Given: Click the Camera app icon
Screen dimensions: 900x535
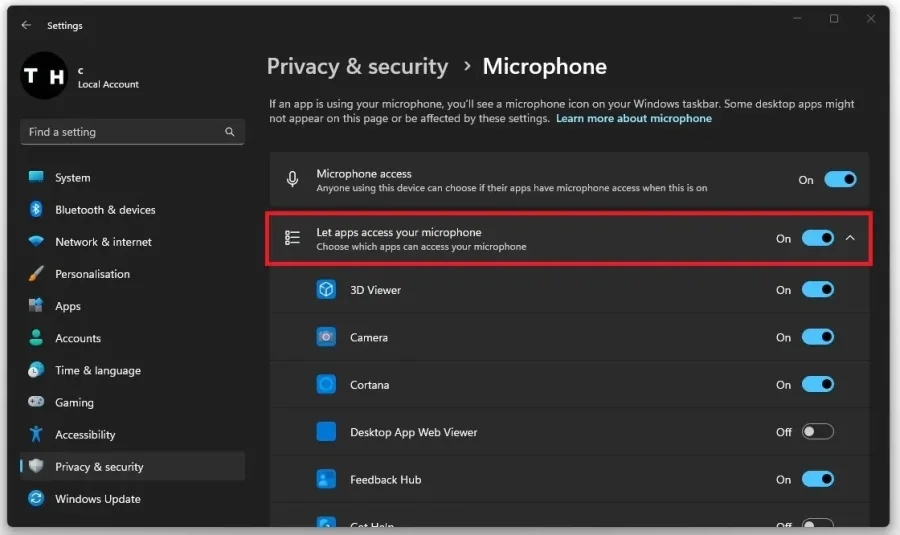Looking at the screenshot, I should (326, 337).
